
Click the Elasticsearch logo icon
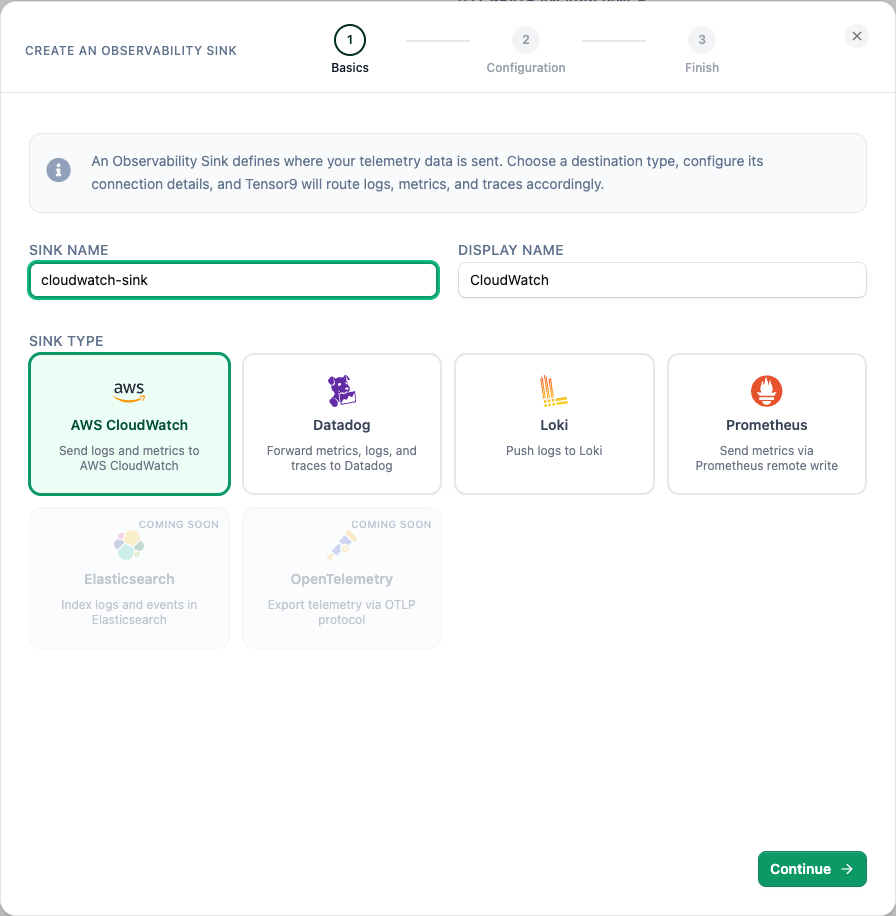click(x=129, y=545)
